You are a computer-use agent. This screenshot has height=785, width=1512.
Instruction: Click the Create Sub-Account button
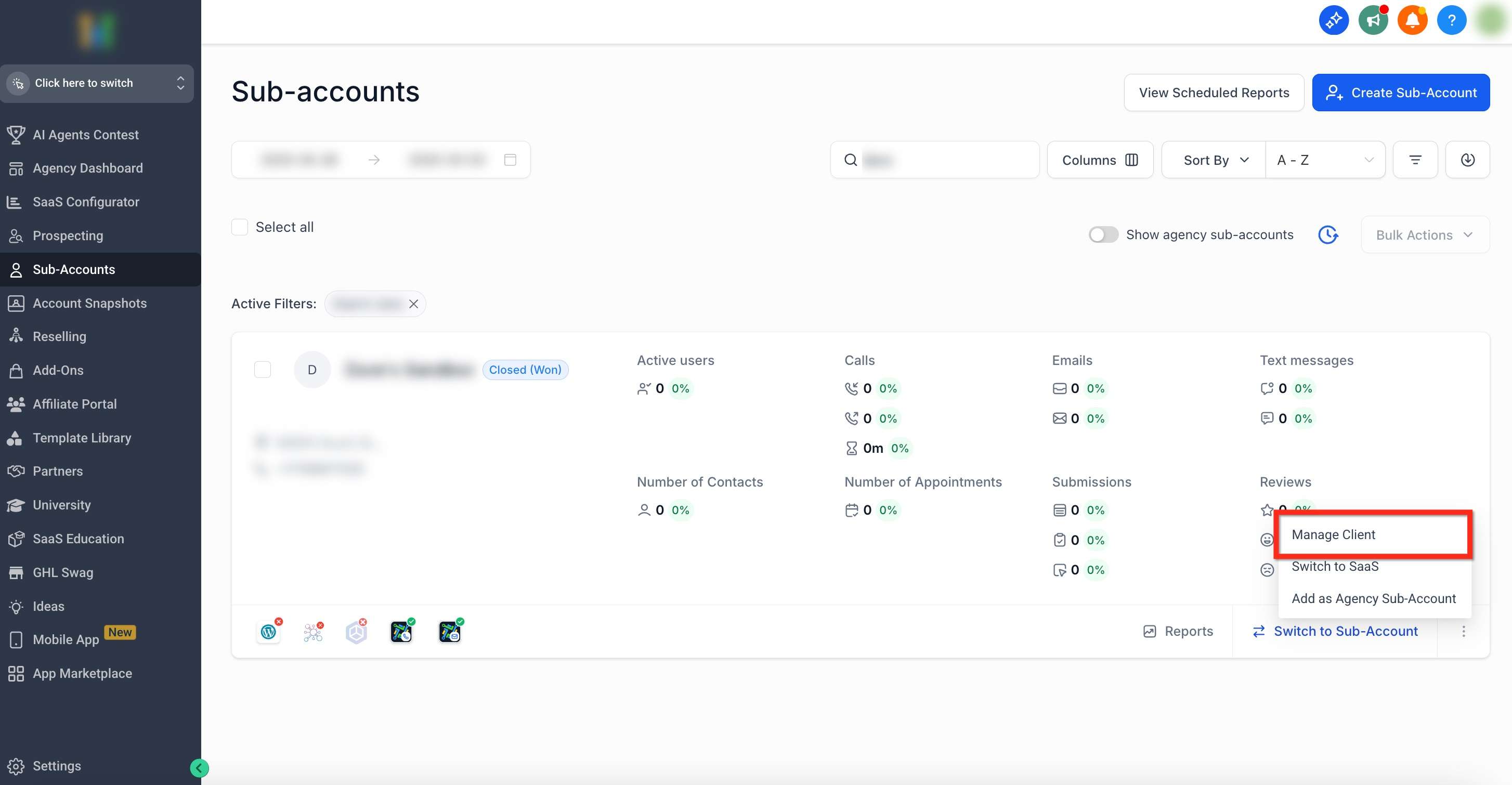coord(1401,92)
